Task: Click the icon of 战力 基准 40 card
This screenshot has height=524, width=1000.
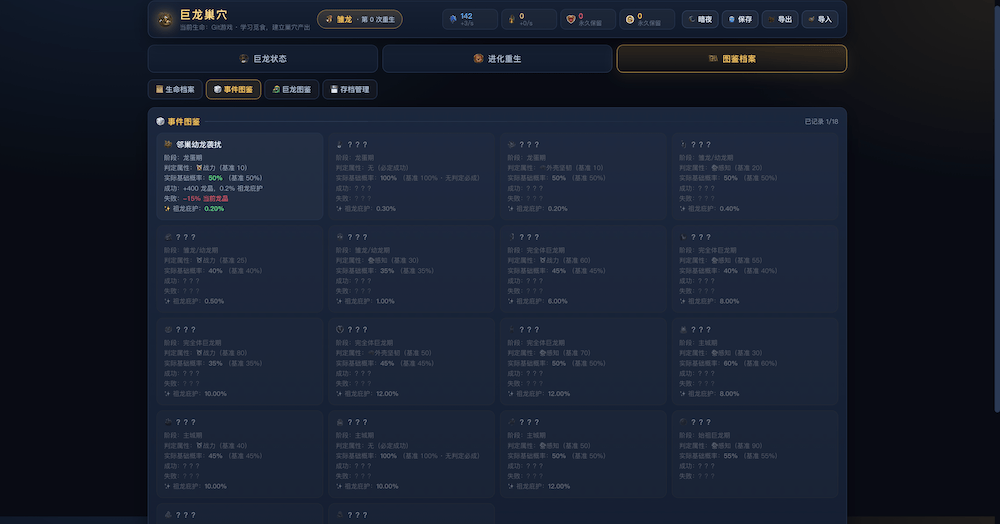Action: coord(168,422)
